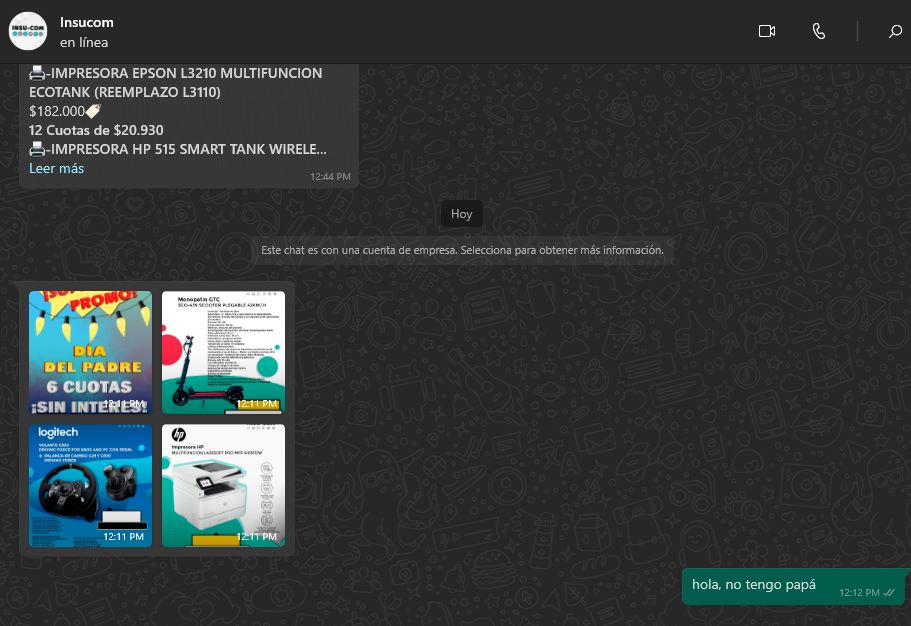911x626 pixels.
Task: Expand message with 'Leer más' link
Action: pyautogui.click(x=56, y=169)
